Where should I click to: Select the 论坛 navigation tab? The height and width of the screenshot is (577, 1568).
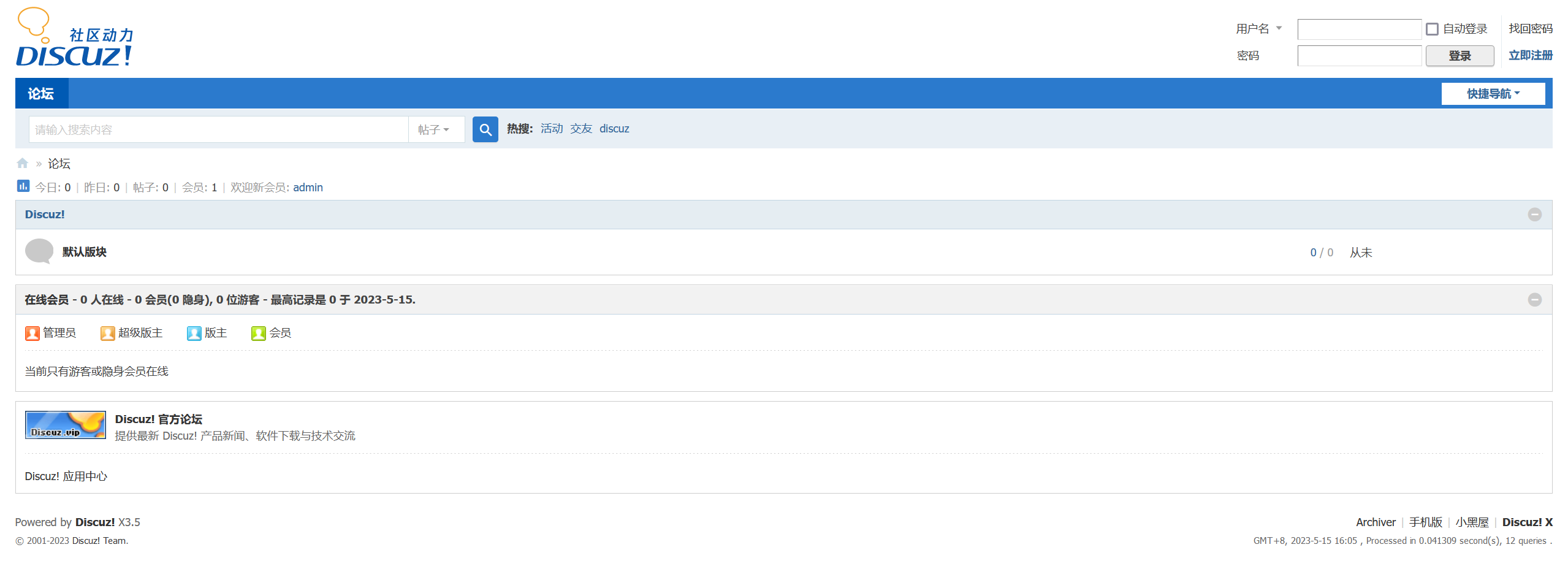point(41,93)
